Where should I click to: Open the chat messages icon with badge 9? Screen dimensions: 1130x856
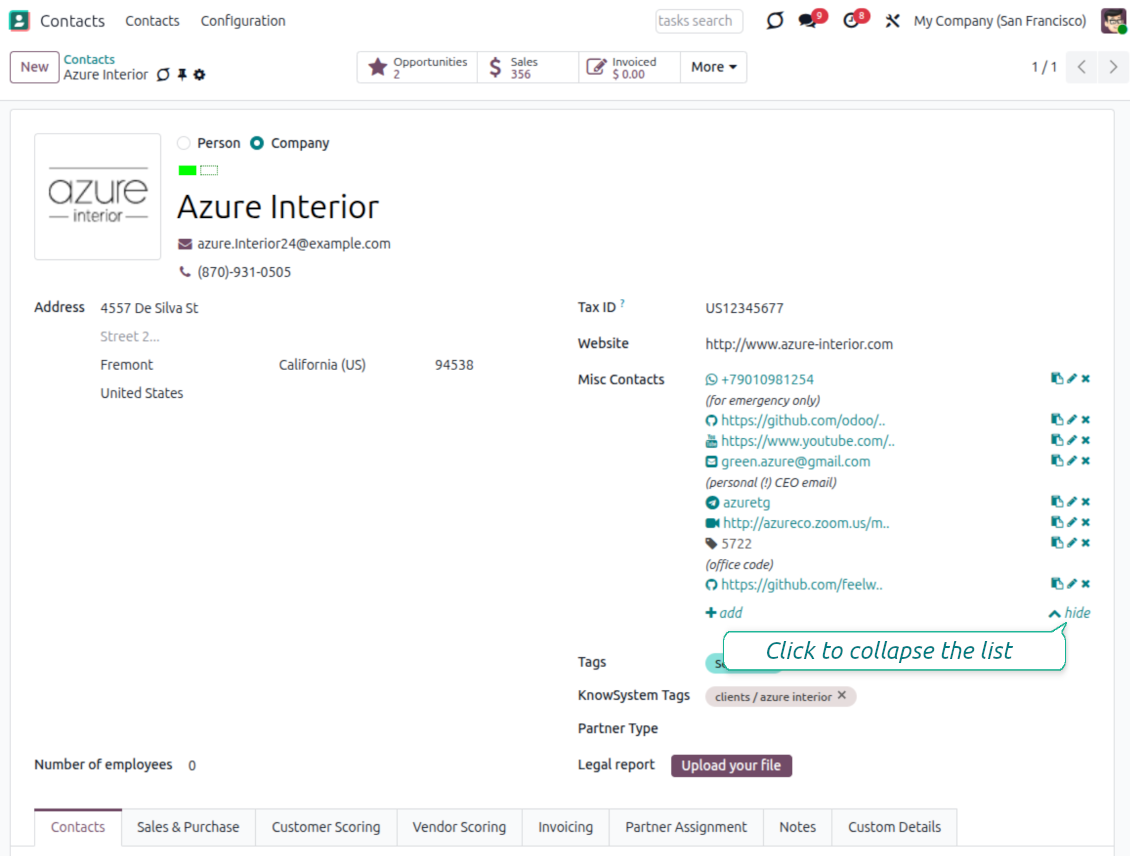coord(808,21)
